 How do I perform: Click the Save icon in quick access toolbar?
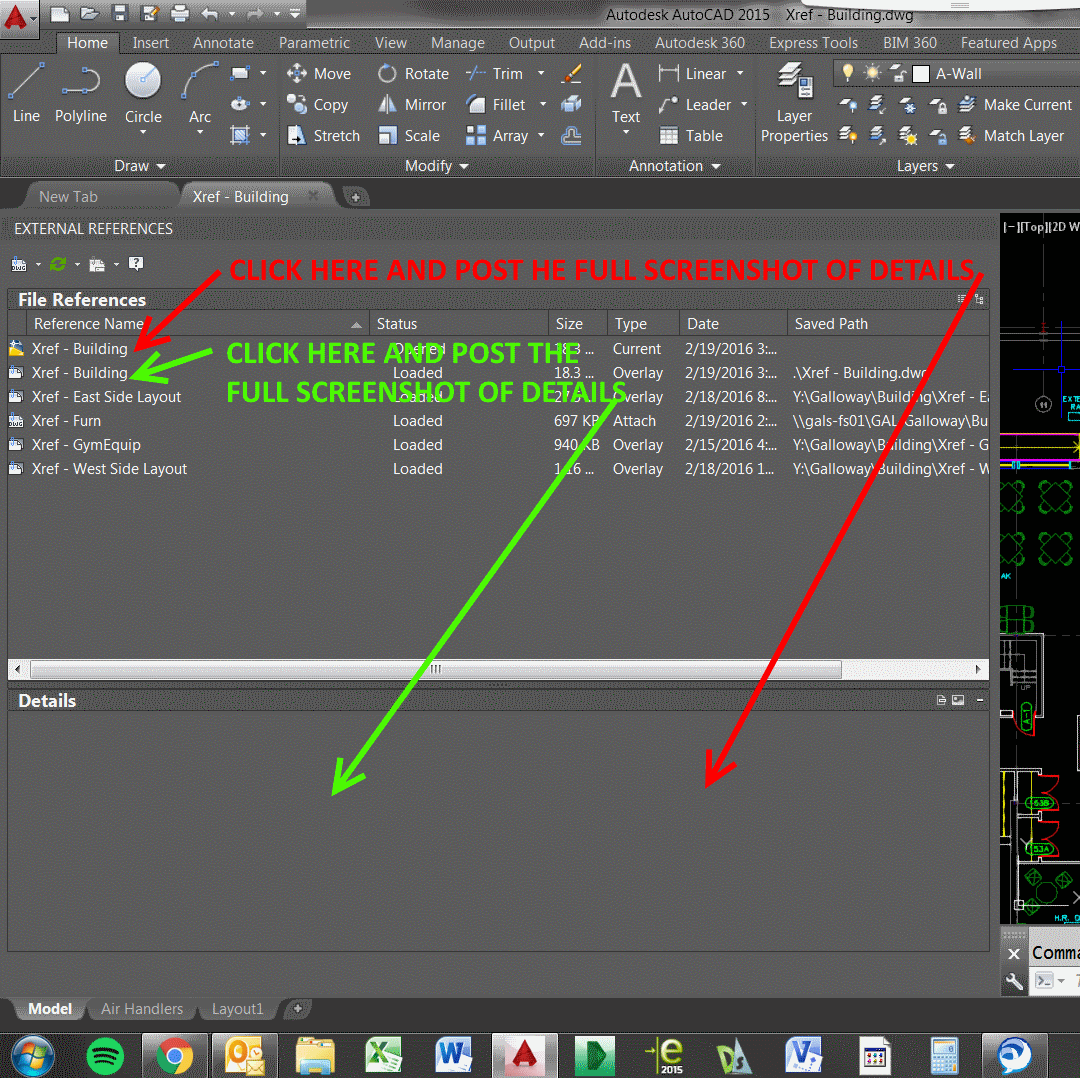[120, 12]
